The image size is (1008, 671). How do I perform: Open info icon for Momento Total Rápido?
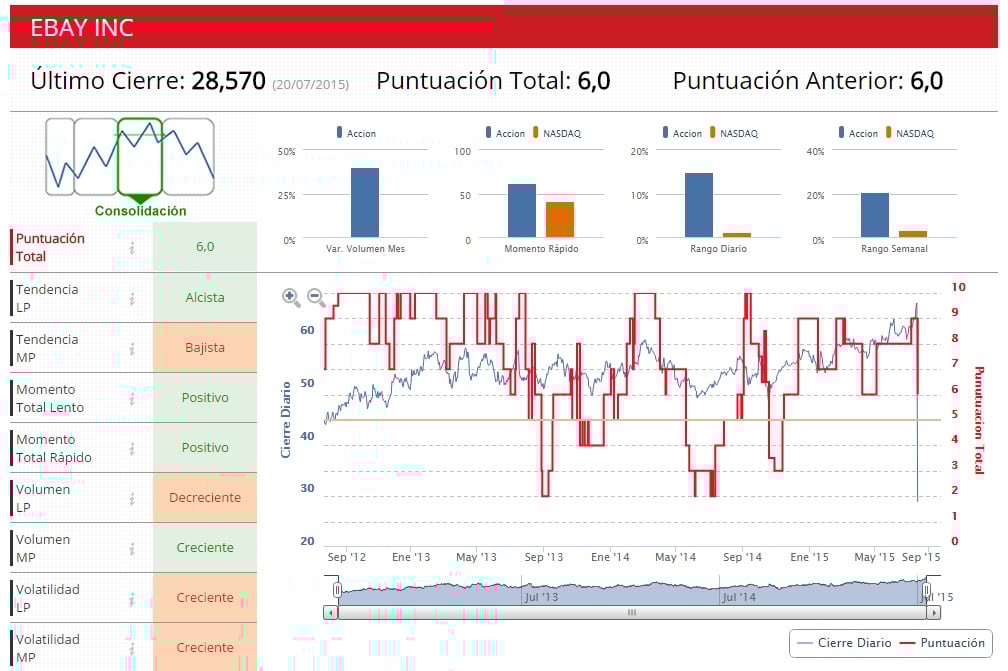pos(132,449)
